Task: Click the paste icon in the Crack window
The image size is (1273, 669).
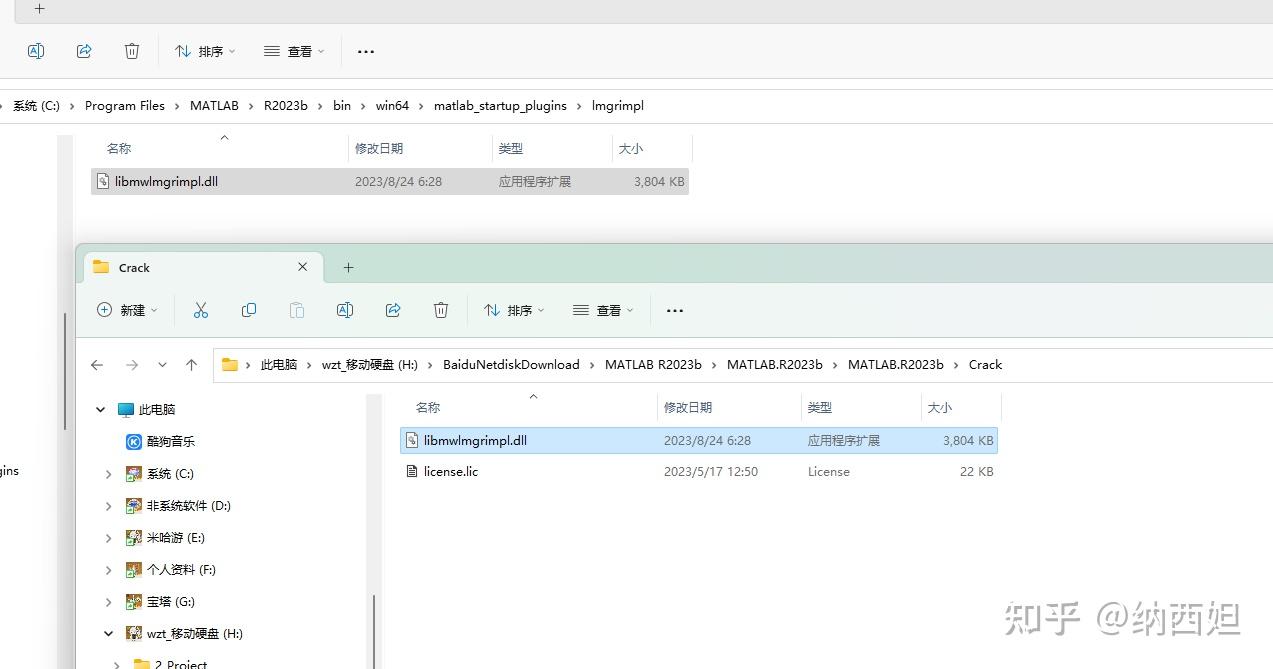Action: pyautogui.click(x=297, y=310)
